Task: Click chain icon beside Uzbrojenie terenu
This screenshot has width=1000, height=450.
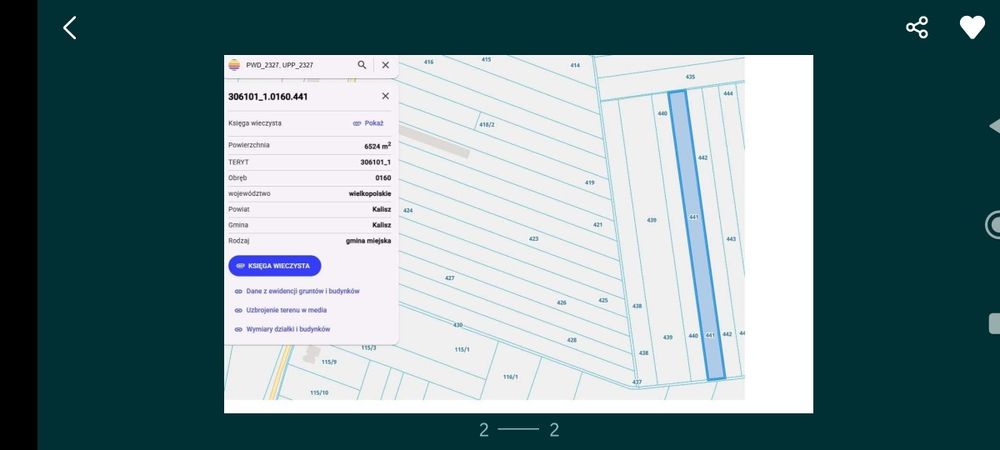Action: (238, 310)
